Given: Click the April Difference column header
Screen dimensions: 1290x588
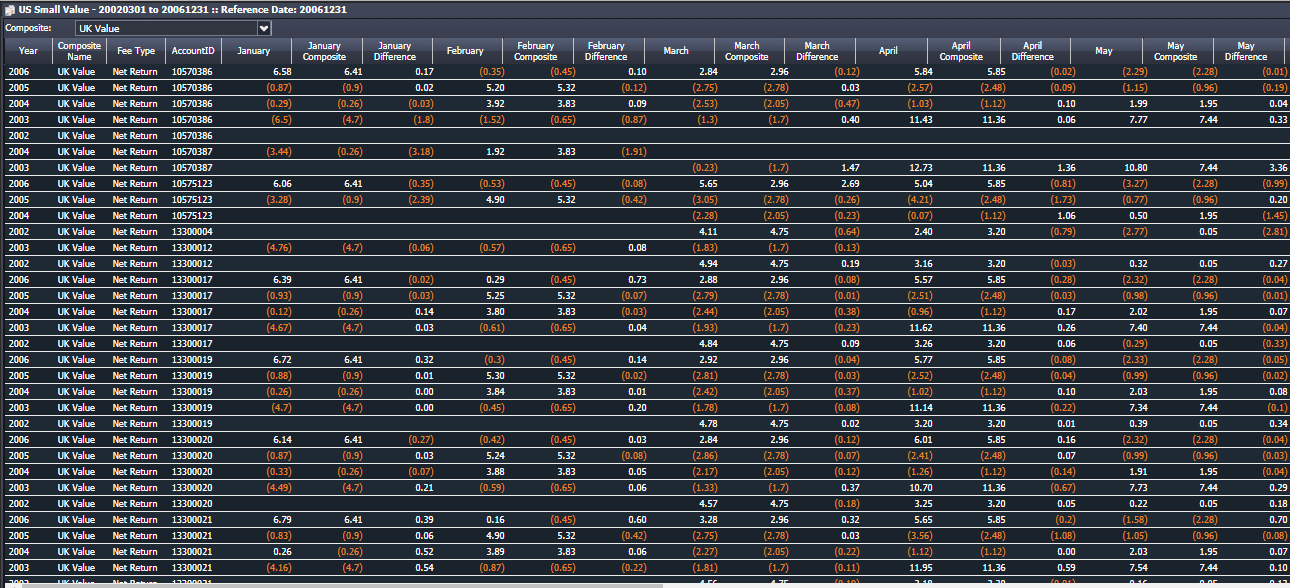Looking at the screenshot, I should (1033, 51).
